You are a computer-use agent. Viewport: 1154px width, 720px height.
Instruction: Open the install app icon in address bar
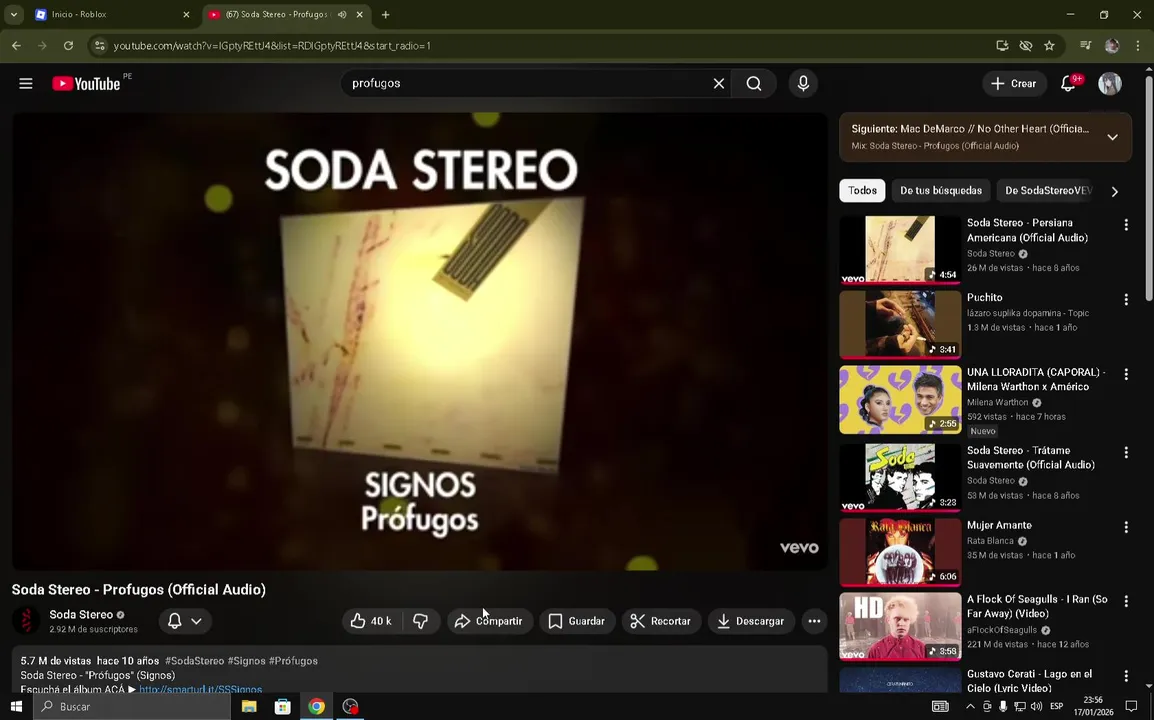click(1002, 46)
